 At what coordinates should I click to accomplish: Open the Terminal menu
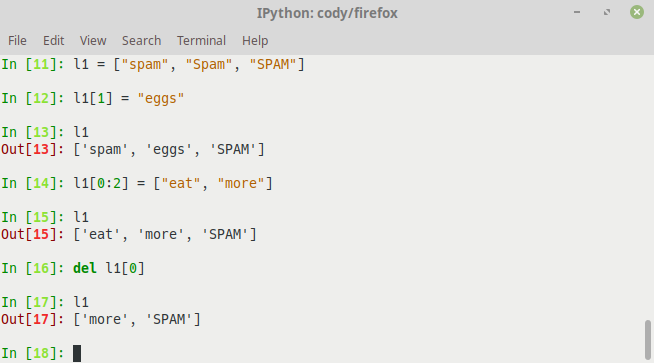click(201, 40)
